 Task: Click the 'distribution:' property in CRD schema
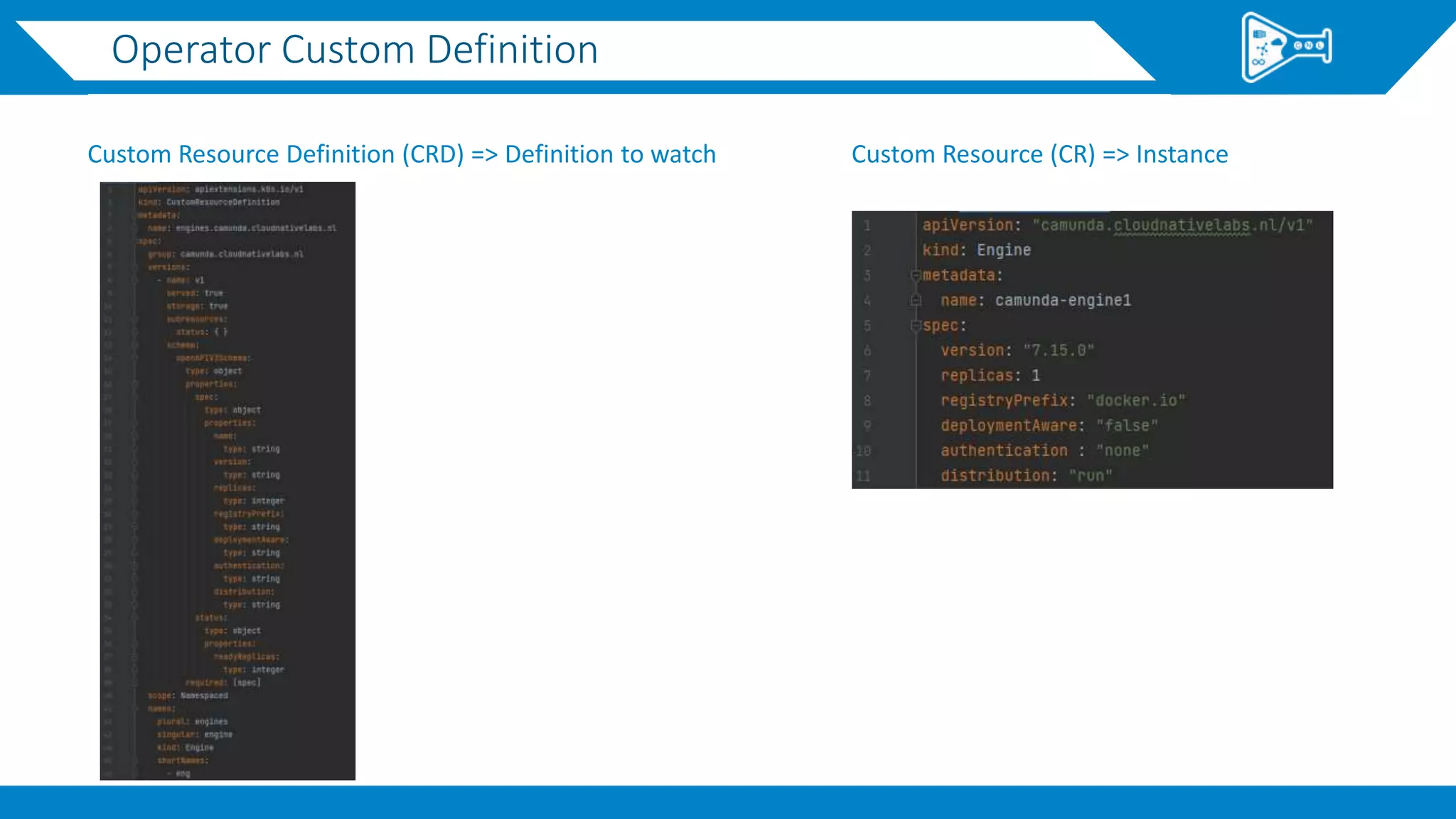tap(244, 591)
